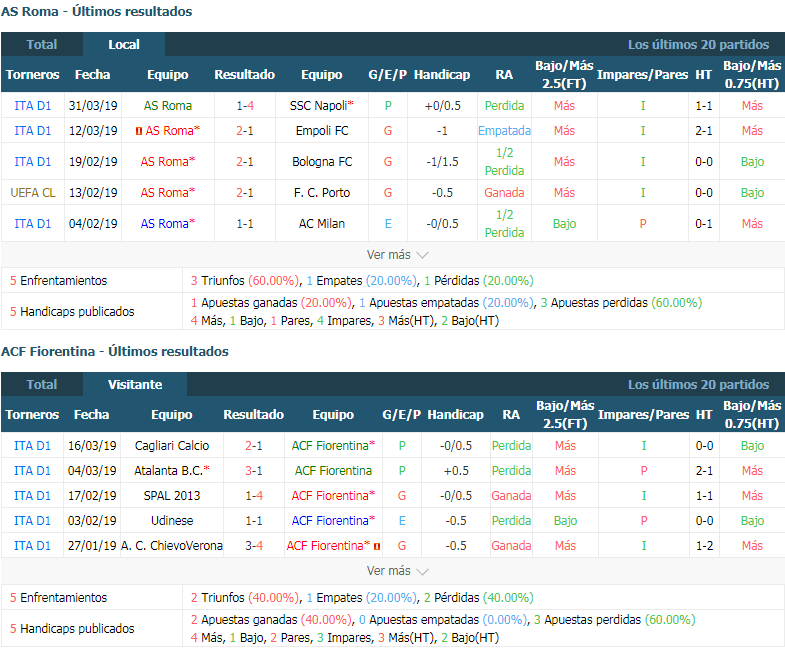The width and height of the screenshot is (785, 650).
Task: Select the 1-2 HT cell on ChievoVerona row
Action: pos(704,546)
